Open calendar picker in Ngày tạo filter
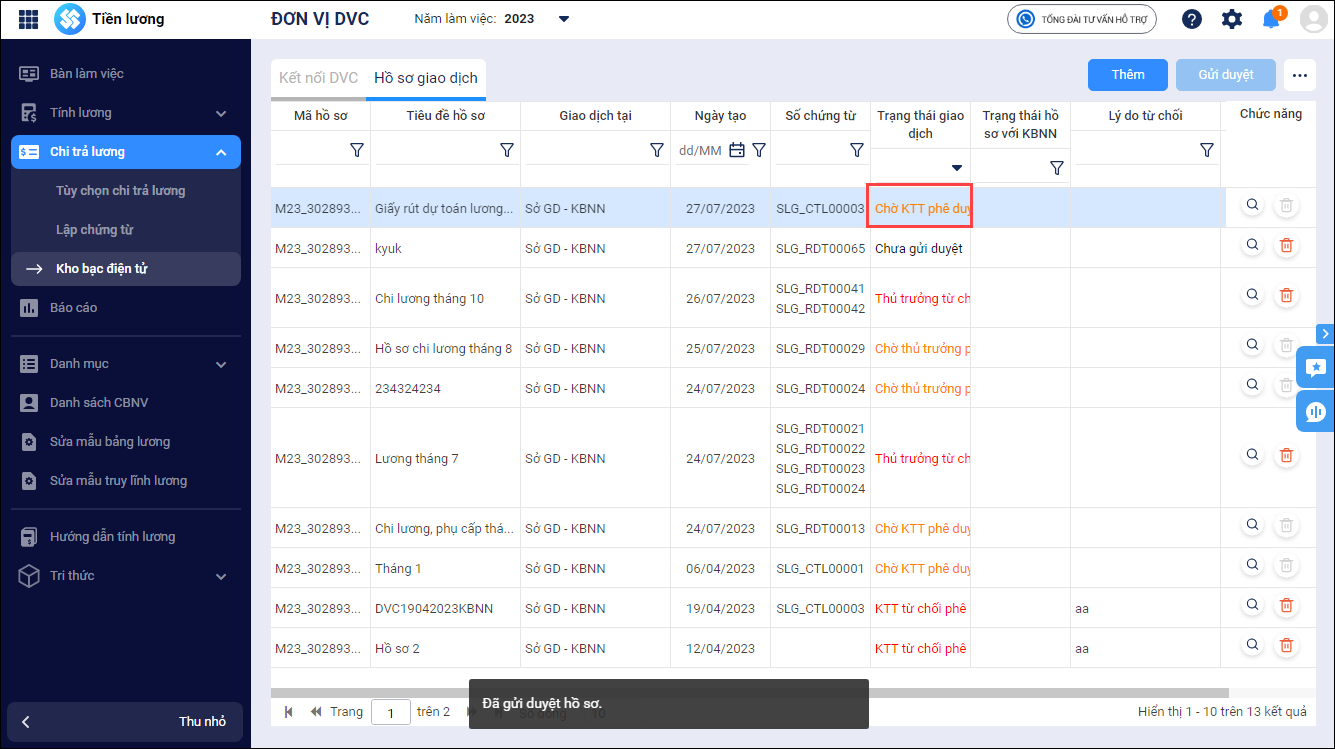This screenshot has height=749, width=1335. tap(737, 150)
